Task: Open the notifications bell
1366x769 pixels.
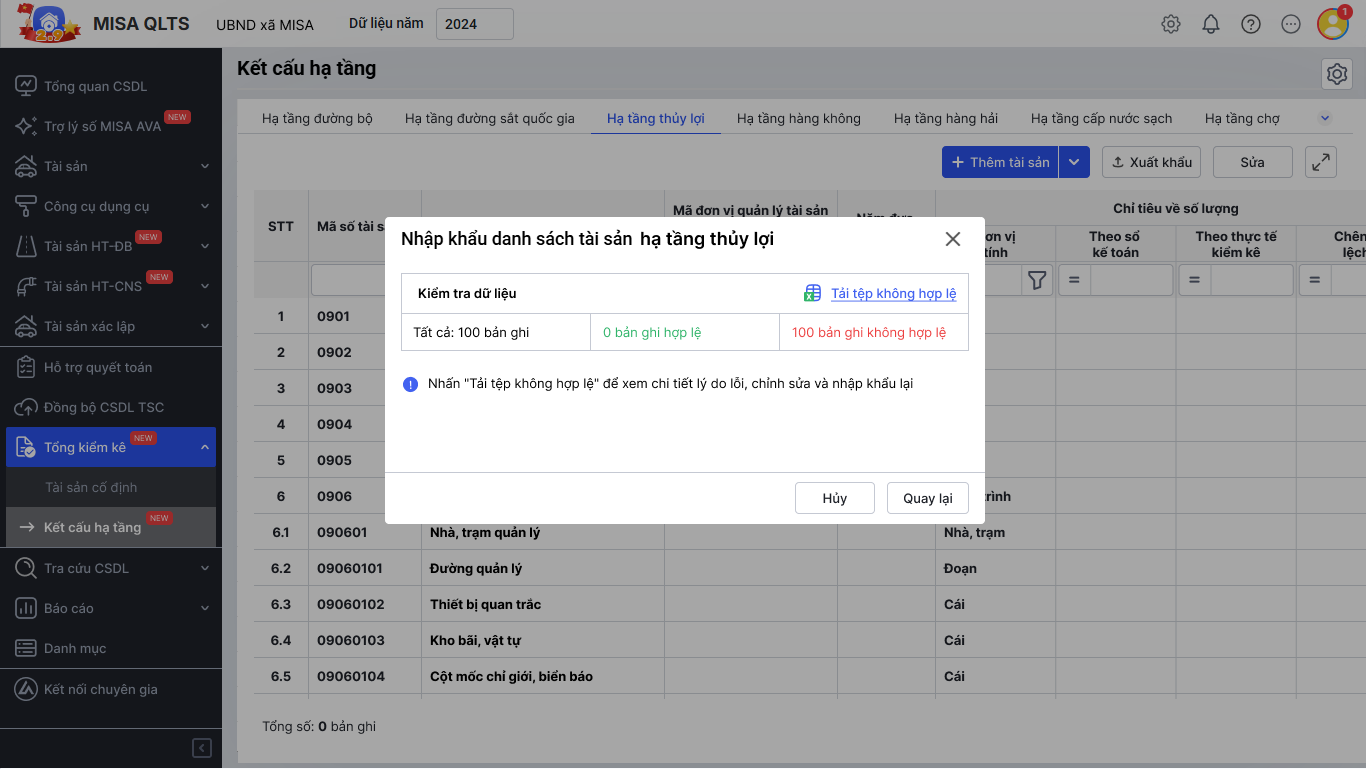Action: (1211, 24)
